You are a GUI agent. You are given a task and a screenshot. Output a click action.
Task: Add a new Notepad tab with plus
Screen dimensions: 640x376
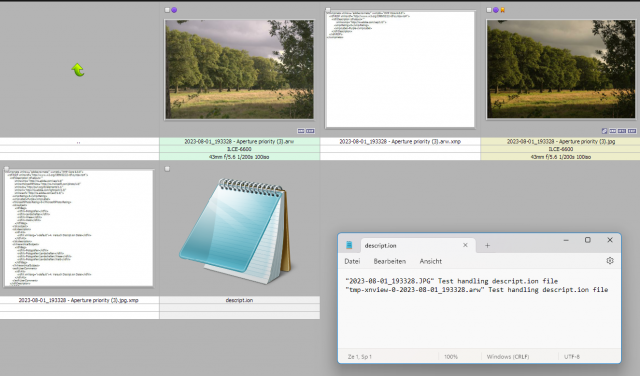pyautogui.click(x=487, y=245)
